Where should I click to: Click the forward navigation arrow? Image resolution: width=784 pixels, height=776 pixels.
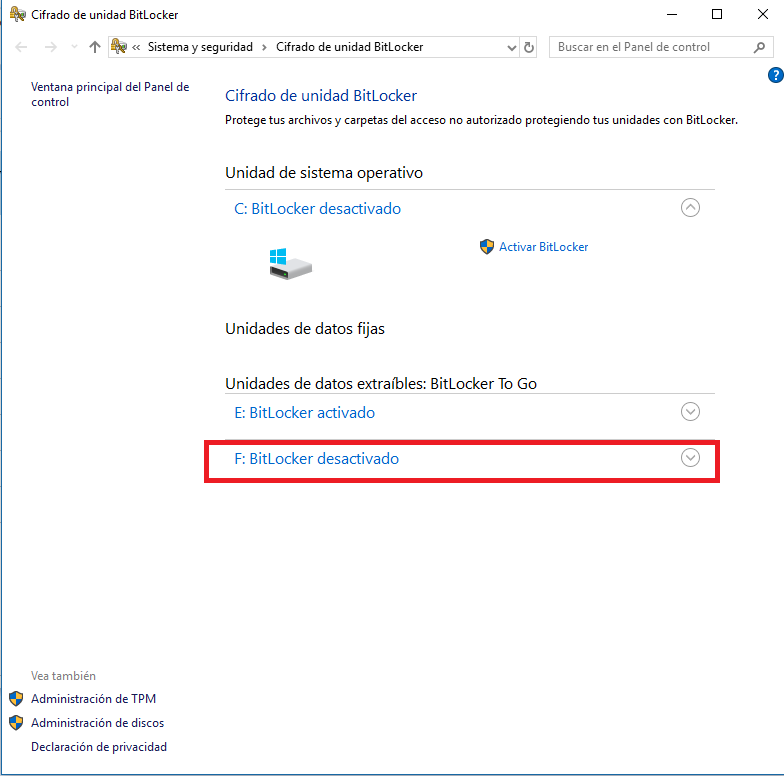coord(50,47)
